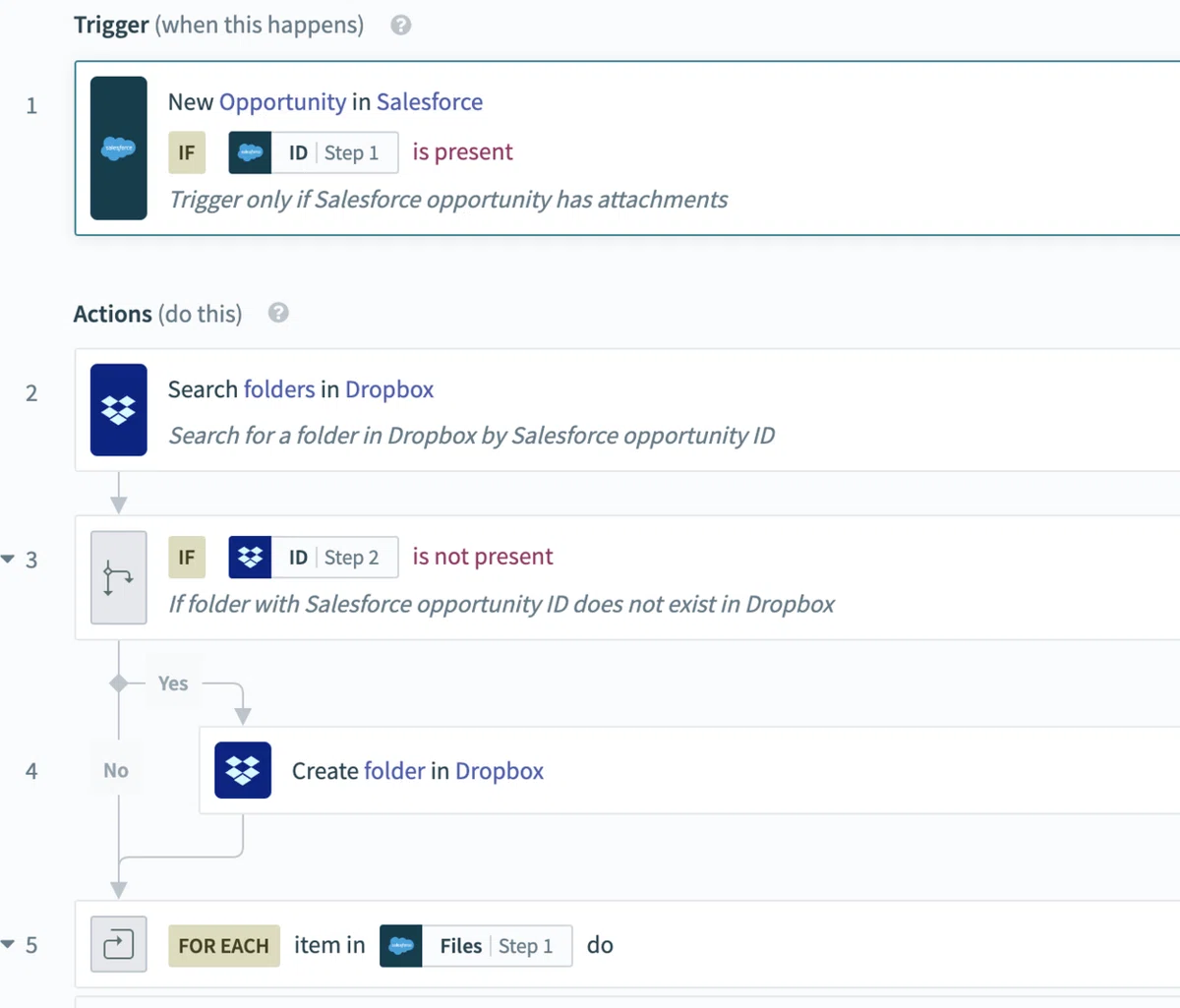The image size is (1180, 1008).
Task: Click the No branch label
Action: pyautogui.click(x=116, y=771)
